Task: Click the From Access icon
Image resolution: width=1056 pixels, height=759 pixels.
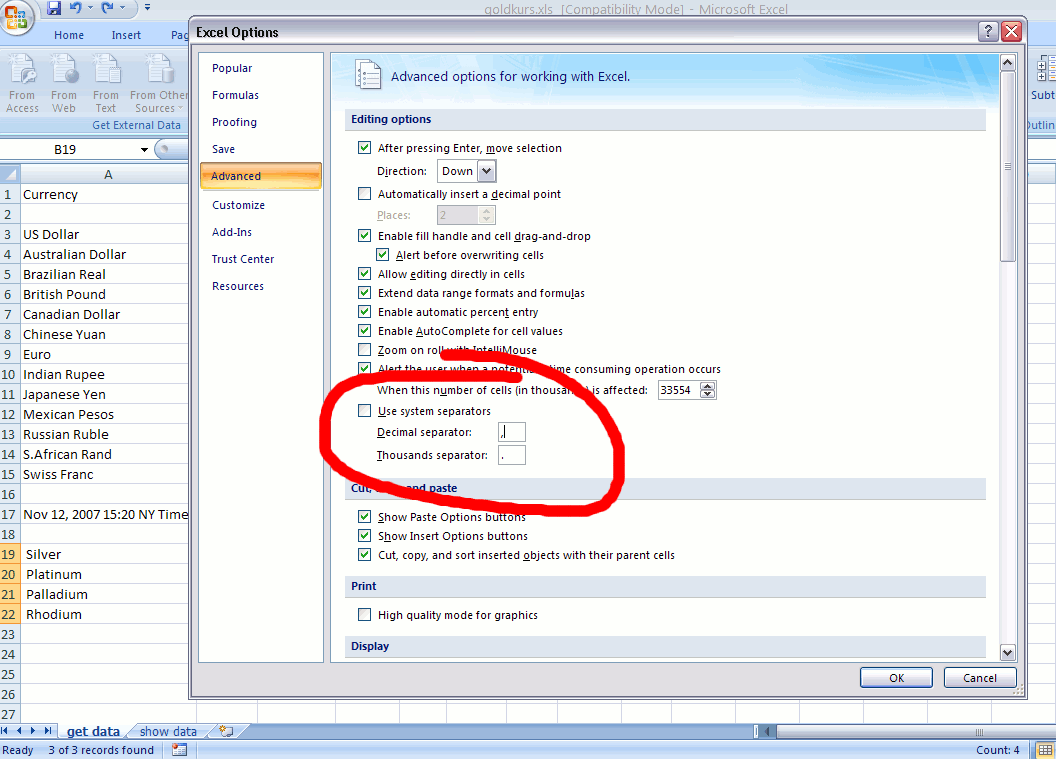Action: click(x=22, y=68)
